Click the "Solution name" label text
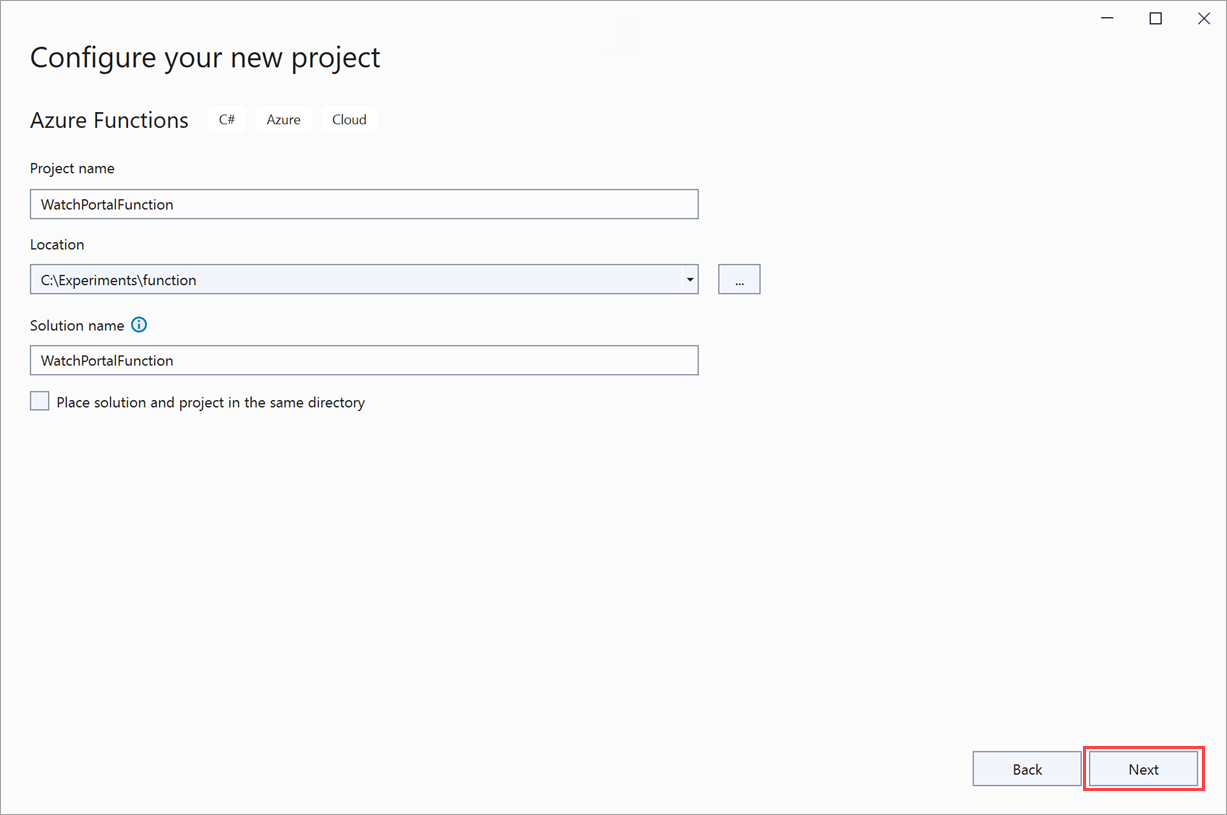The image size is (1227, 815). coord(77,325)
